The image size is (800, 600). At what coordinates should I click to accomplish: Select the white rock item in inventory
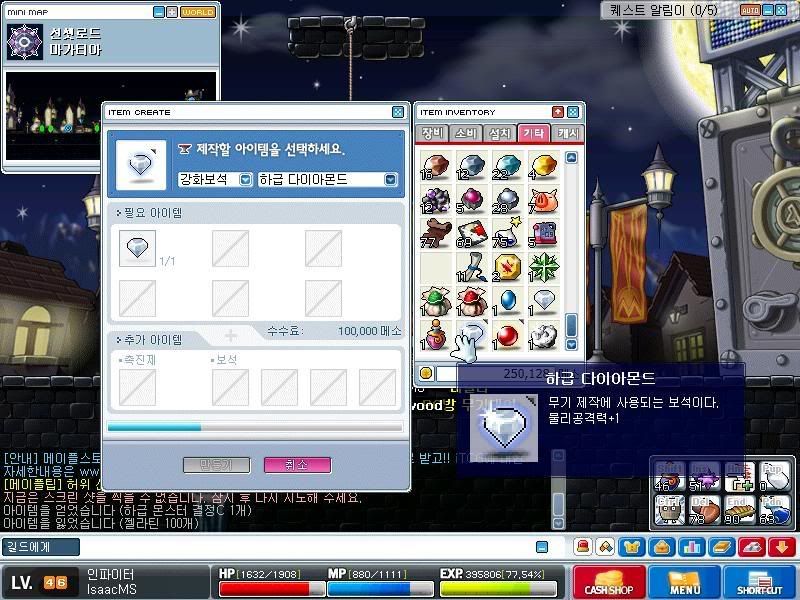pyautogui.click(x=543, y=335)
